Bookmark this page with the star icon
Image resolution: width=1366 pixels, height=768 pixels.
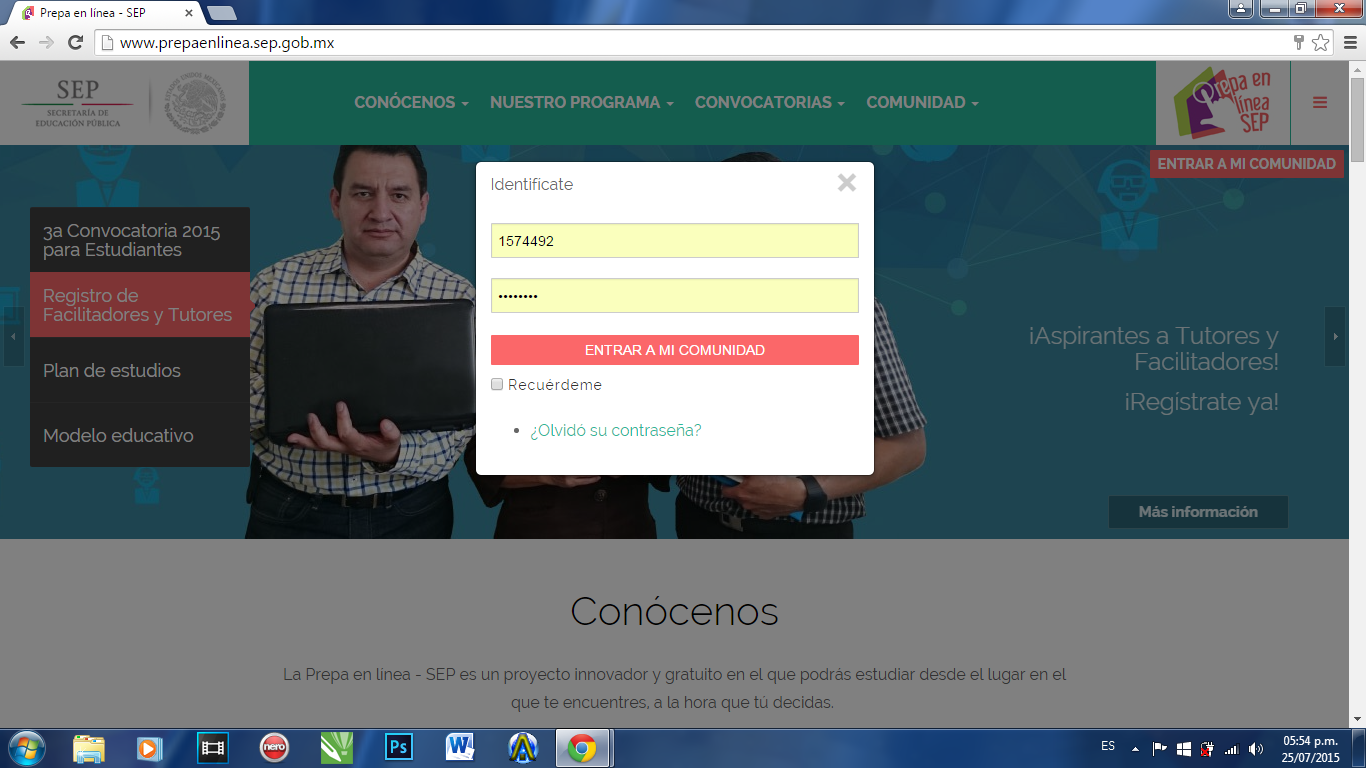[1321, 42]
